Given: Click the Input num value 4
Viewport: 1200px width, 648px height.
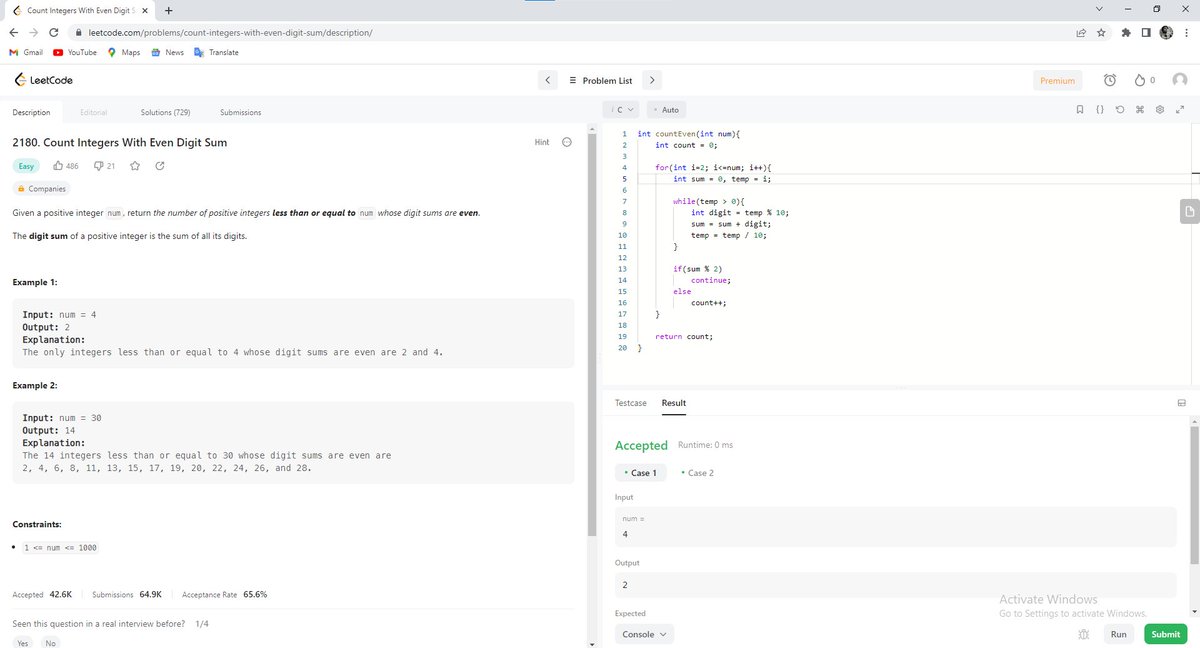Looking at the screenshot, I should (895, 534).
